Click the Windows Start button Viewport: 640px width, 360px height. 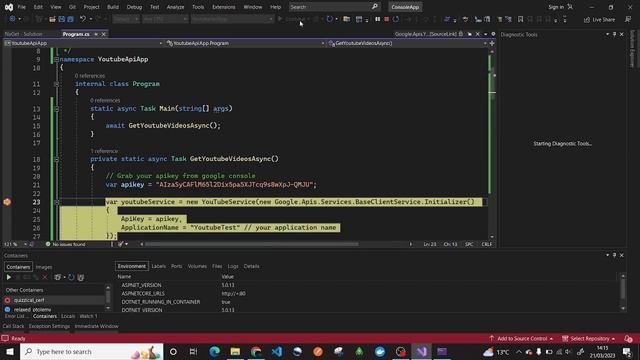click(x=9, y=351)
